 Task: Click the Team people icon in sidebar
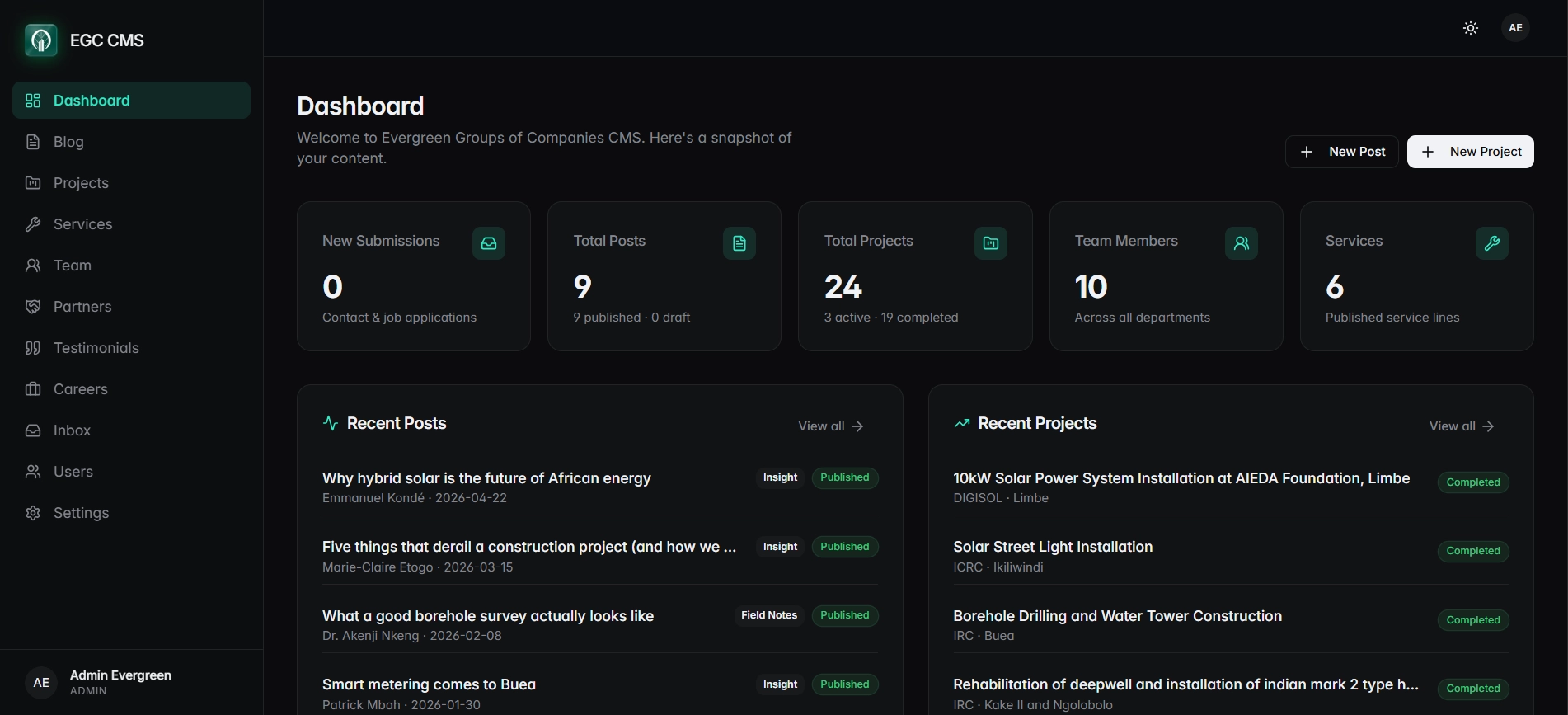click(x=33, y=266)
